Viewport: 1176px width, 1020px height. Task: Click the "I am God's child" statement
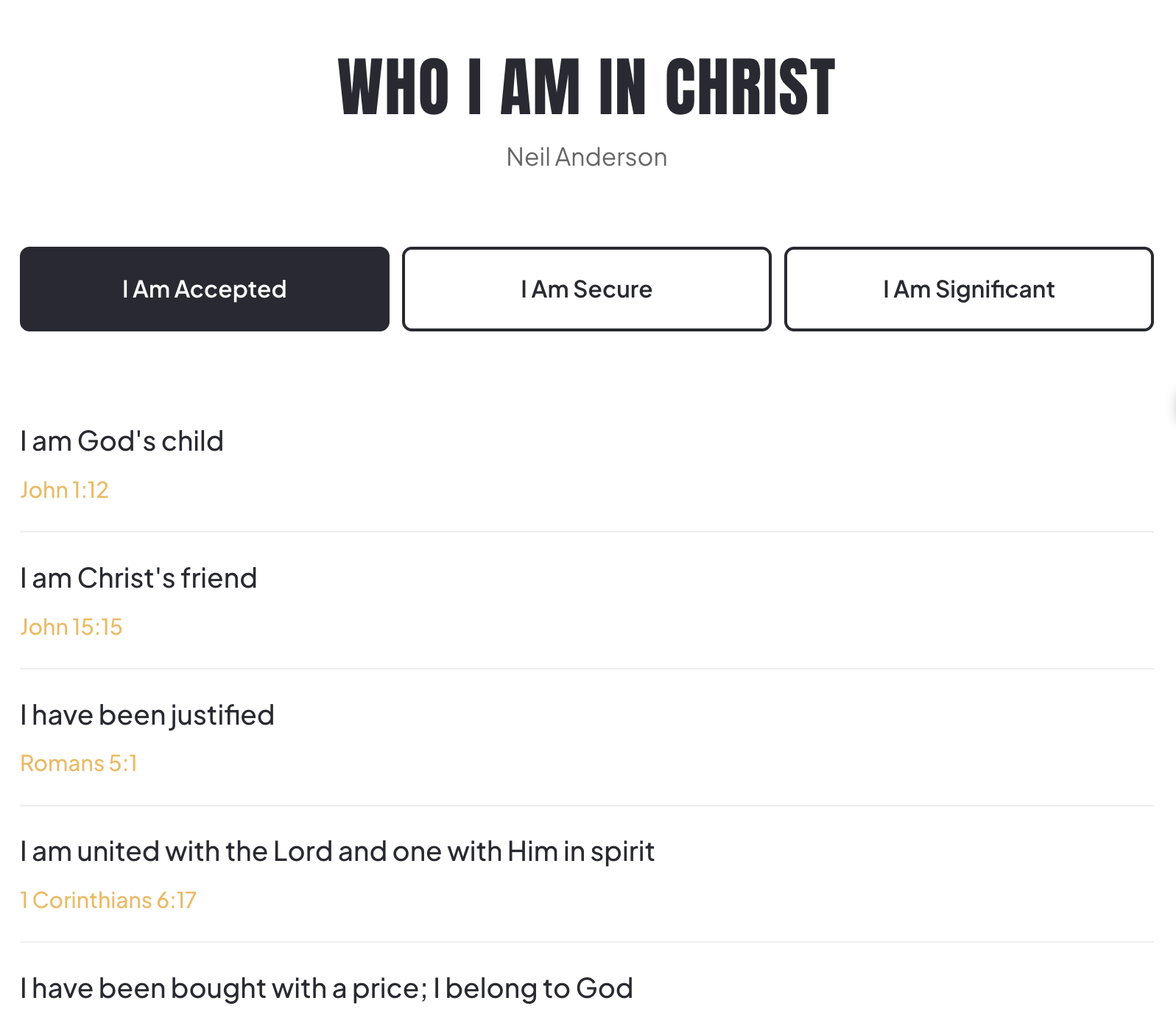click(x=122, y=441)
